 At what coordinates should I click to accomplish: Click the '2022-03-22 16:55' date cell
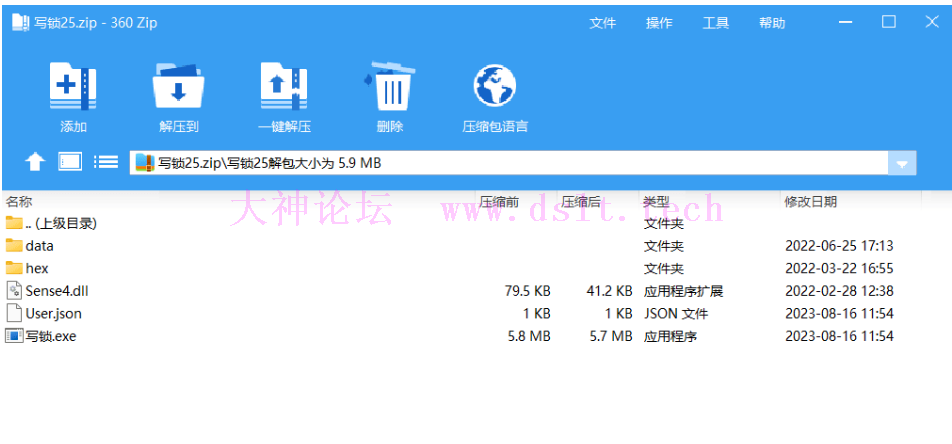(840, 268)
